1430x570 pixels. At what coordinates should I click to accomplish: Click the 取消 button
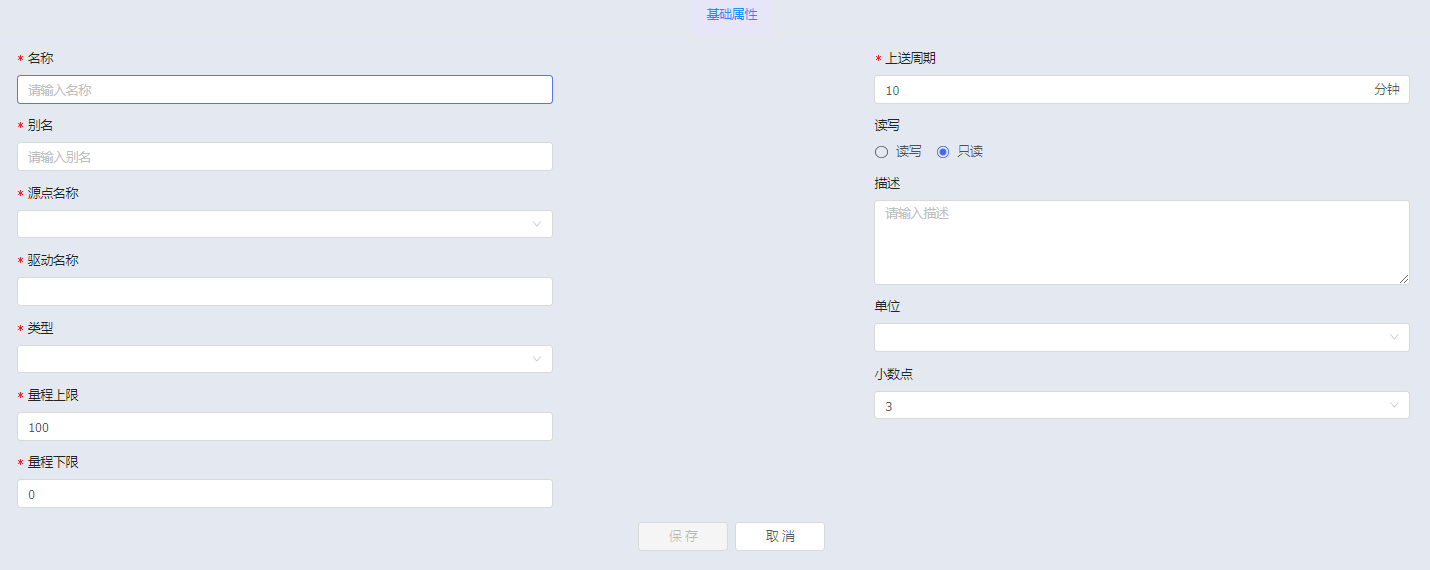780,536
